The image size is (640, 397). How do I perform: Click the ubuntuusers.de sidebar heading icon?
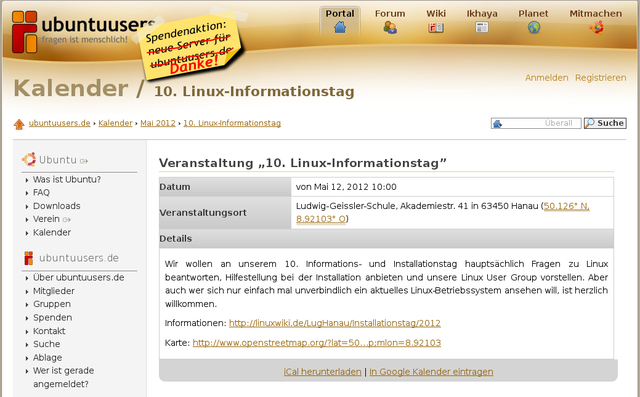29,258
